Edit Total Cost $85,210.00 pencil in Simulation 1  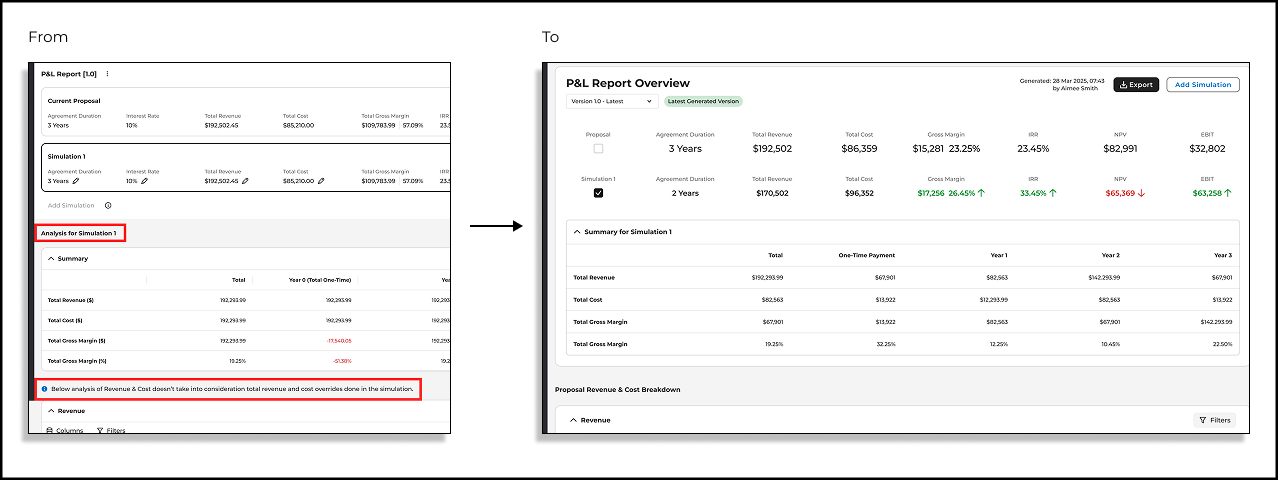coord(322,181)
